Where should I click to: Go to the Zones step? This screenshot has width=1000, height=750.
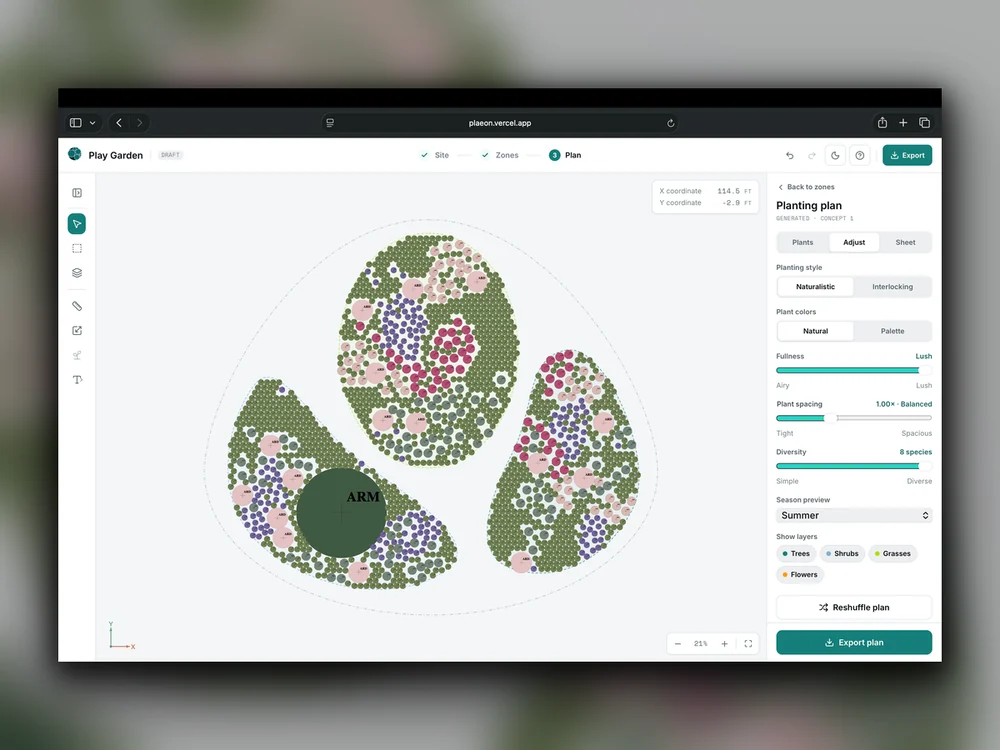click(500, 155)
